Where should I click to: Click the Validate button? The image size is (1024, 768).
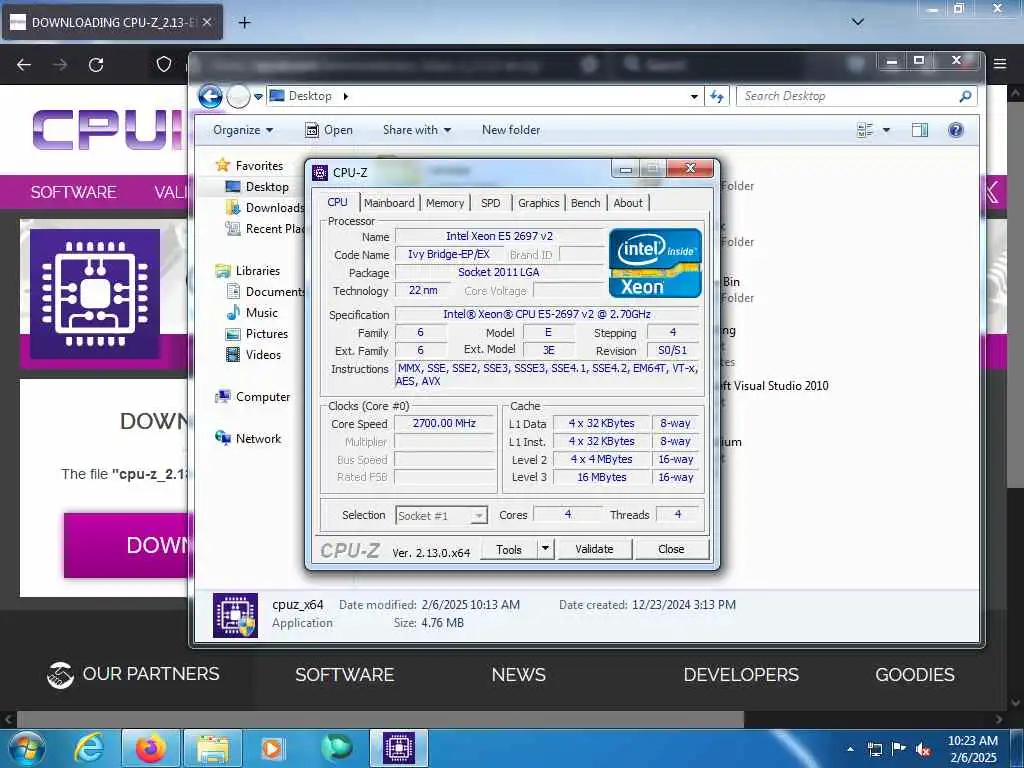[x=594, y=549]
